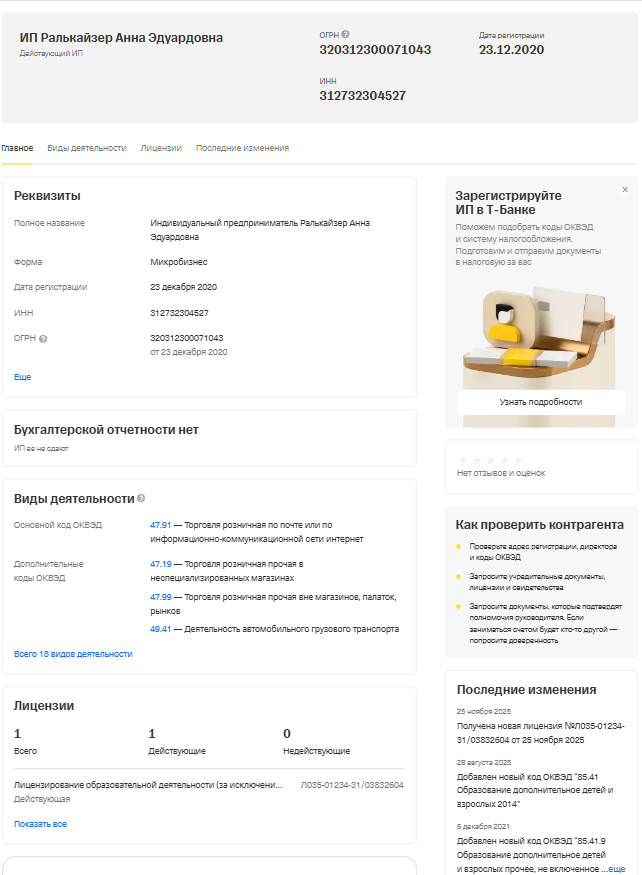Open OKVED code 49.41 link
The height and width of the screenshot is (875, 642).
(160, 629)
